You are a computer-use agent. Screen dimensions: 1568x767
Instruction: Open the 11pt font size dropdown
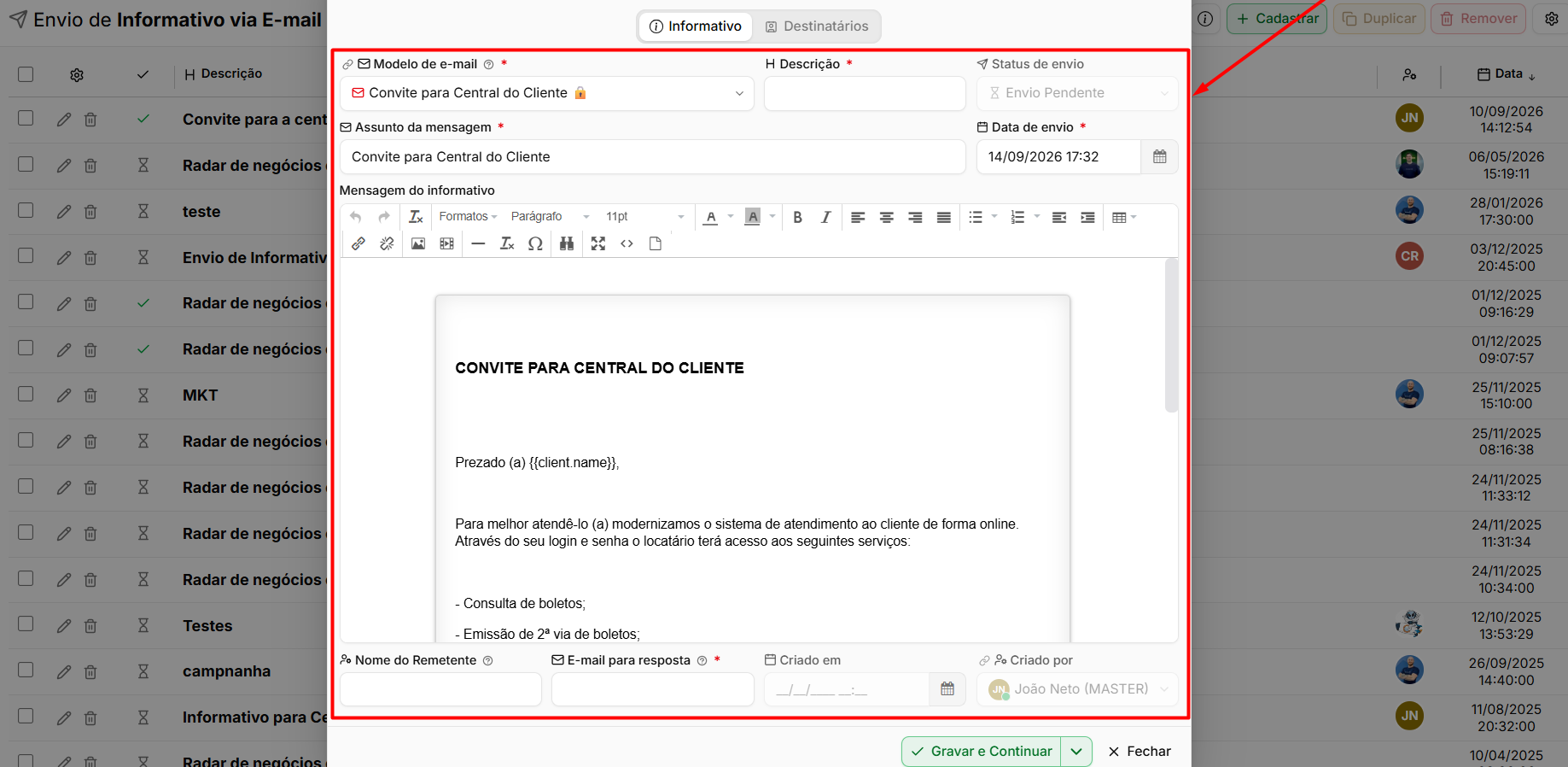coord(645,217)
